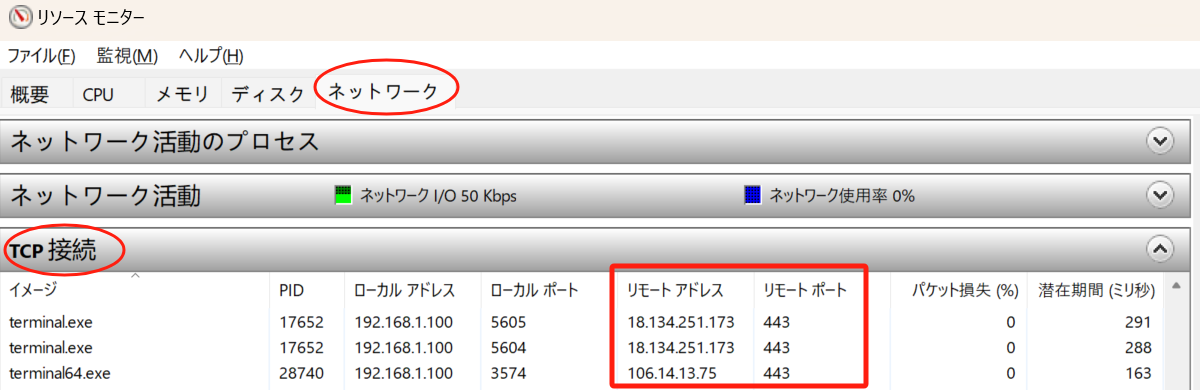Image resolution: width=1200 pixels, height=390 pixels.
Task: Click the blue ネットワーク使用率 indicator square
Action: pos(754,195)
